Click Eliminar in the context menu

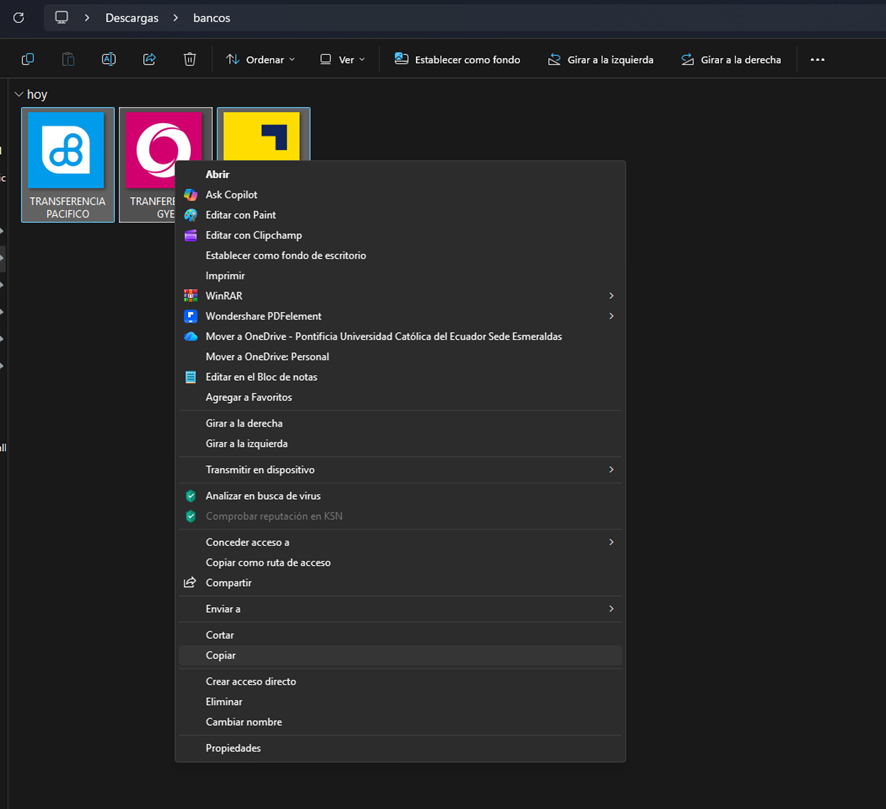coord(400,702)
